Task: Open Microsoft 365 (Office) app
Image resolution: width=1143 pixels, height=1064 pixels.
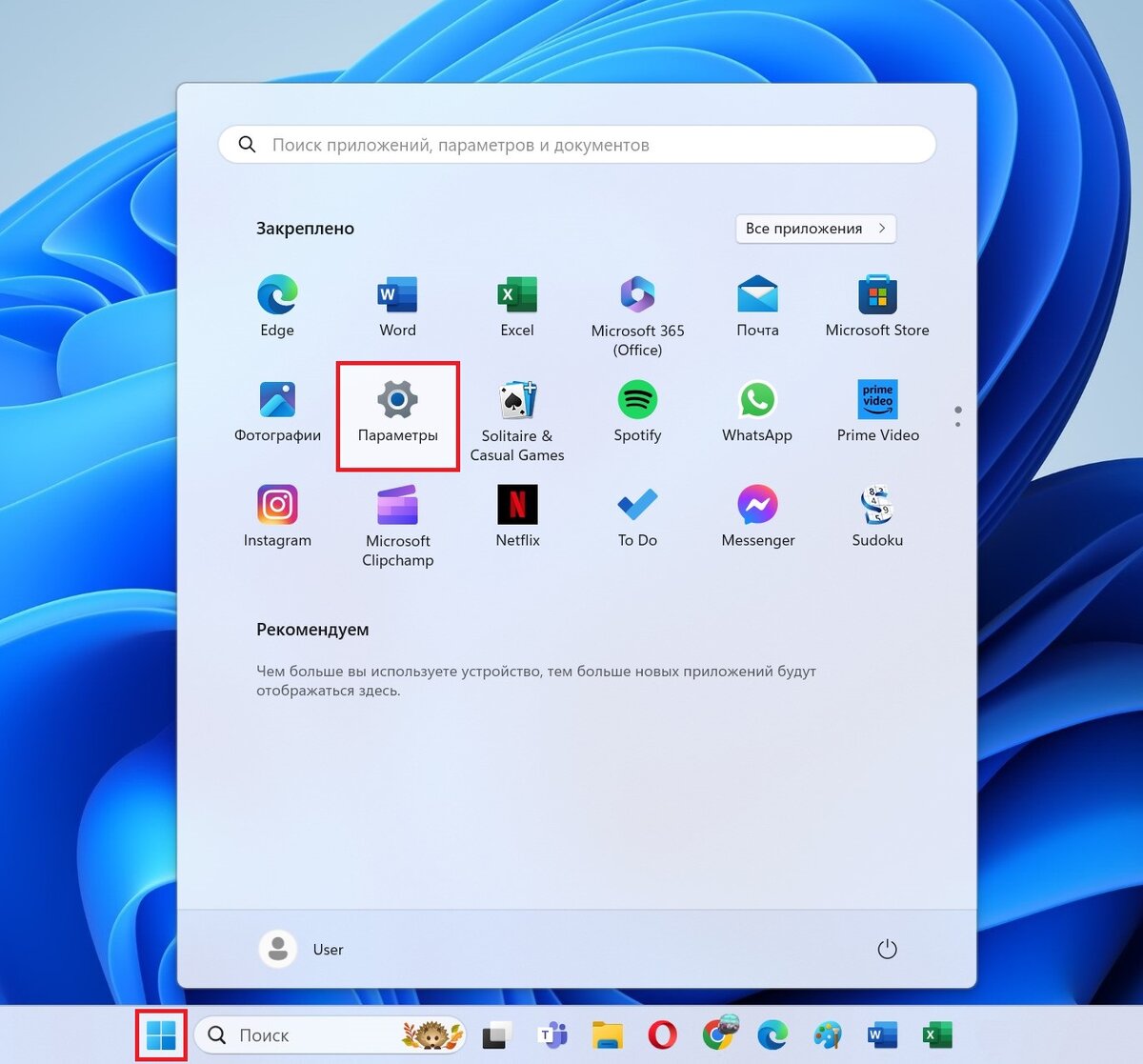Action: [x=637, y=315]
